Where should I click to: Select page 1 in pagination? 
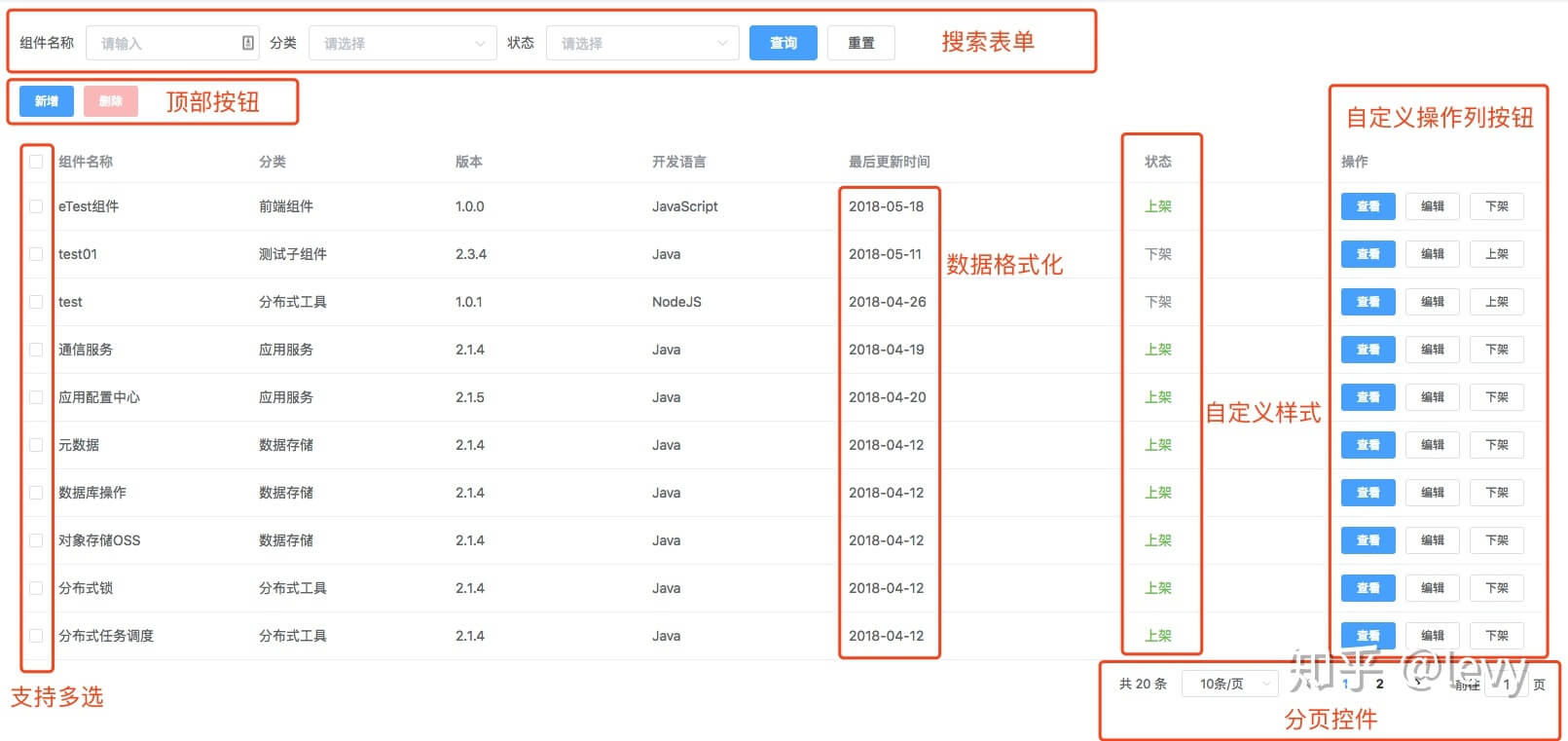pyautogui.click(x=1345, y=684)
